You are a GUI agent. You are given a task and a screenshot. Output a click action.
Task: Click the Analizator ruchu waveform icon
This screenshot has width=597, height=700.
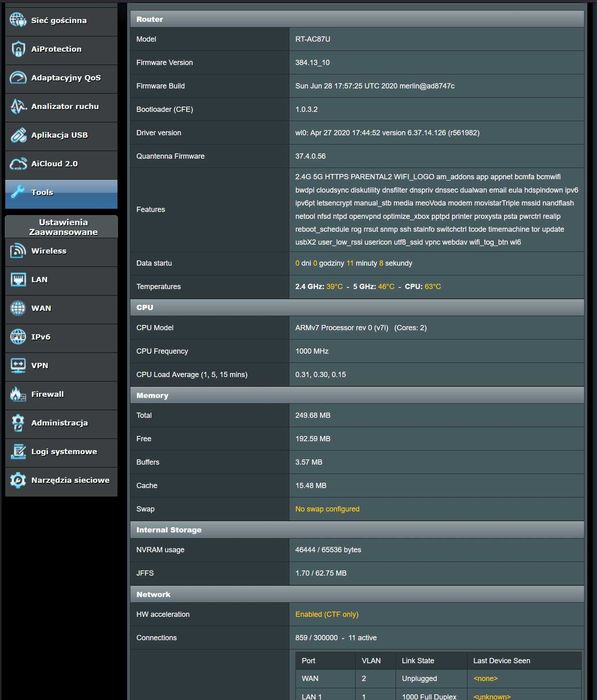(18, 106)
